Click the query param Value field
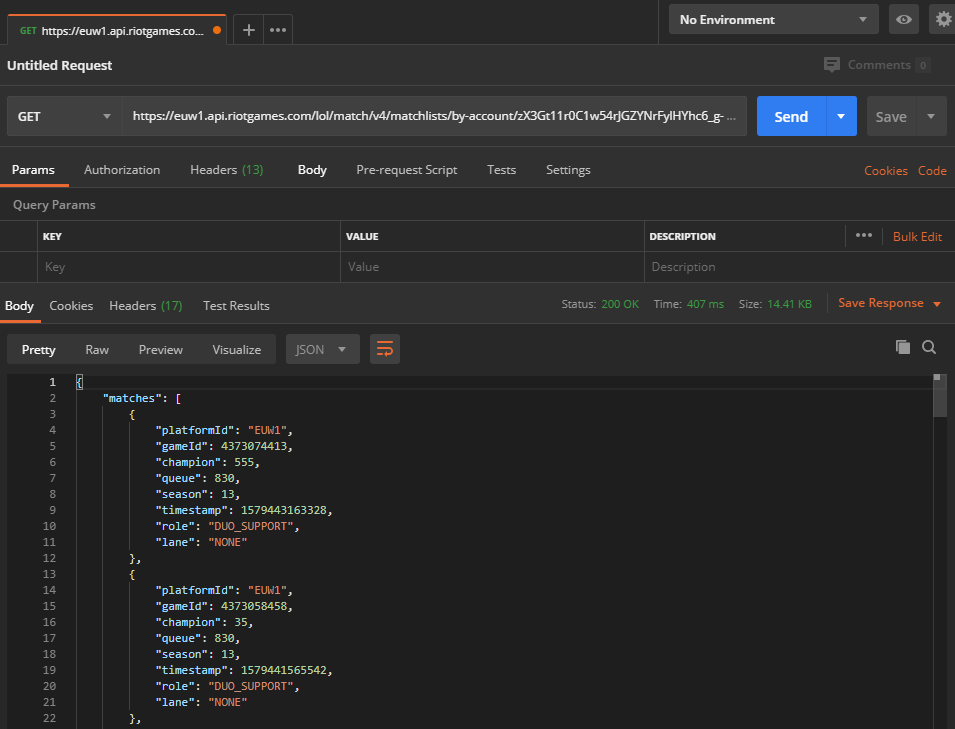Screen dimensions: 955x729 (x=492, y=267)
